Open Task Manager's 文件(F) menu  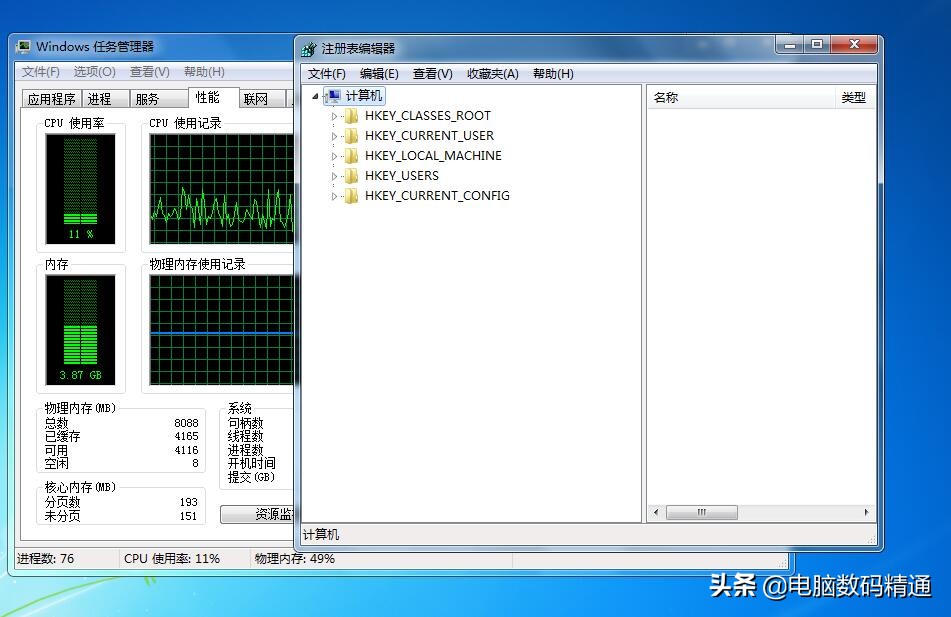pyautogui.click(x=41, y=72)
